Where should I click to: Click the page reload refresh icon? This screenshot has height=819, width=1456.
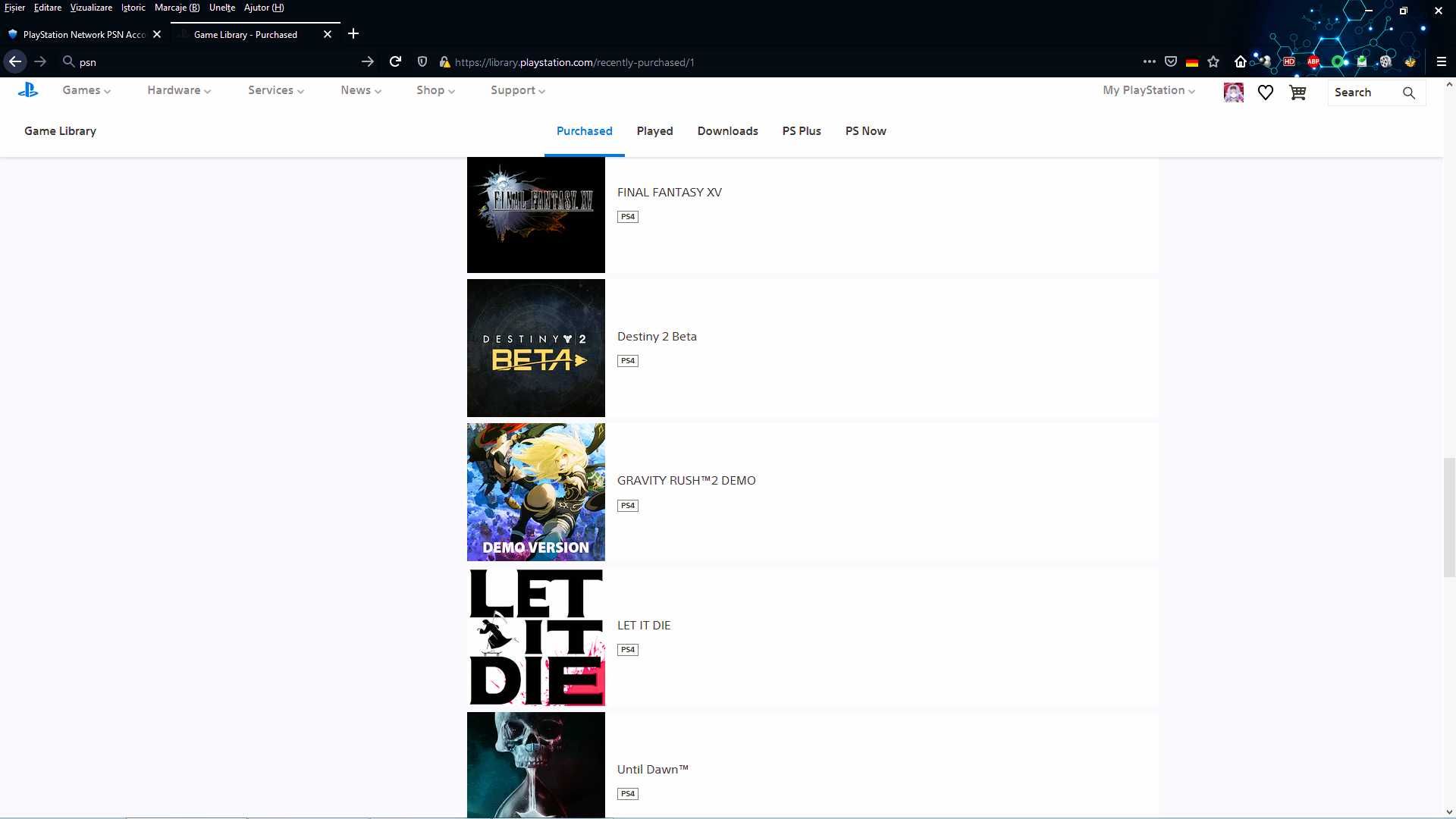coord(395,62)
